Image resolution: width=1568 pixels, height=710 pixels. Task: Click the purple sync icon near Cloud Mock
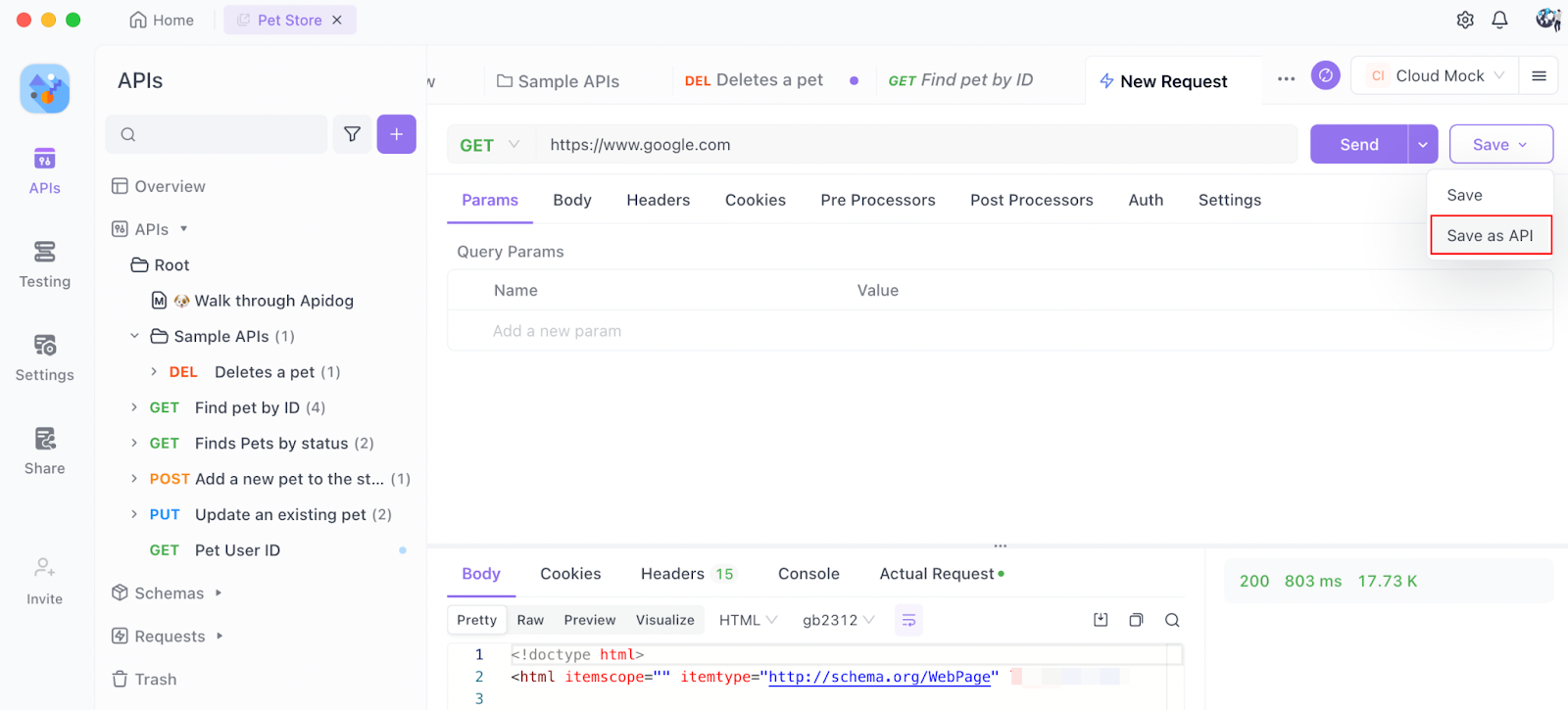point(1325,74)
